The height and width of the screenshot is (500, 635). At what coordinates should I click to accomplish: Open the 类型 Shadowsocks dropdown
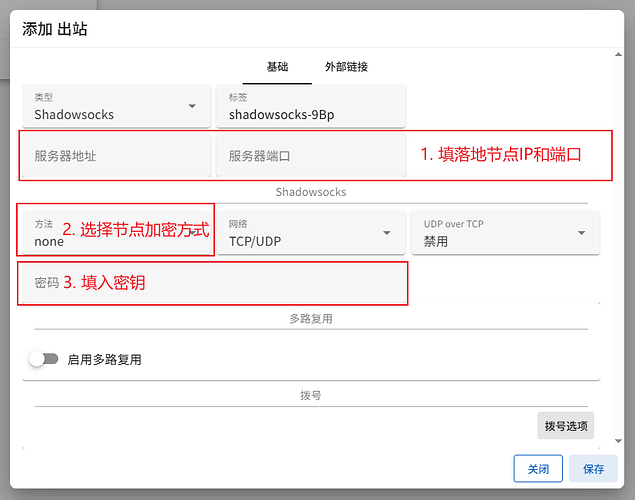[x=110, y=107]
